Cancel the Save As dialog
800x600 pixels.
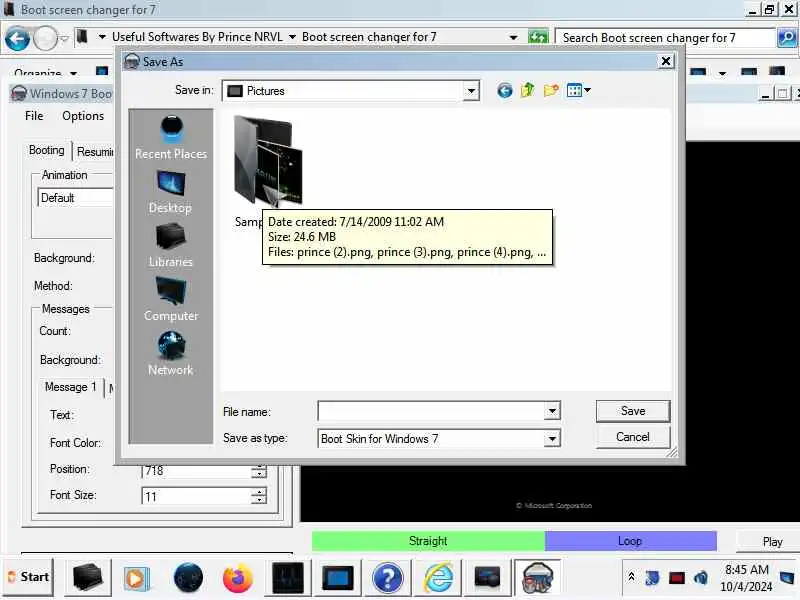pyautogui.click(x=633, y=437)
